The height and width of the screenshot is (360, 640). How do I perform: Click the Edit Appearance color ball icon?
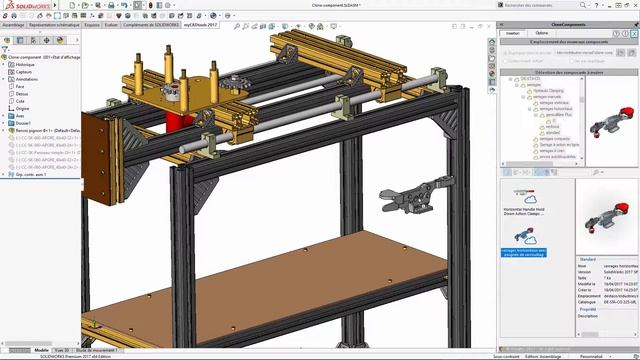pos(312,27)
